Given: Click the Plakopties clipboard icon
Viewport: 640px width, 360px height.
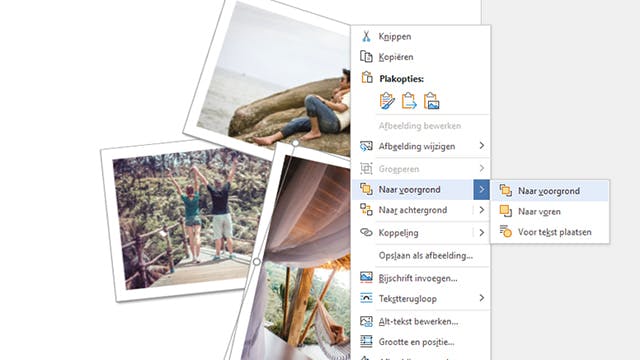Looking at the screenshot, I should point(367,77).
